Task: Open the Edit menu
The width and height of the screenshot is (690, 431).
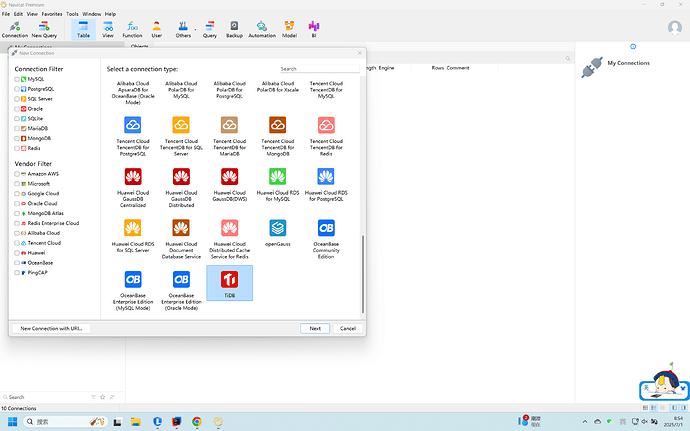Action: [x=18, y=14]
